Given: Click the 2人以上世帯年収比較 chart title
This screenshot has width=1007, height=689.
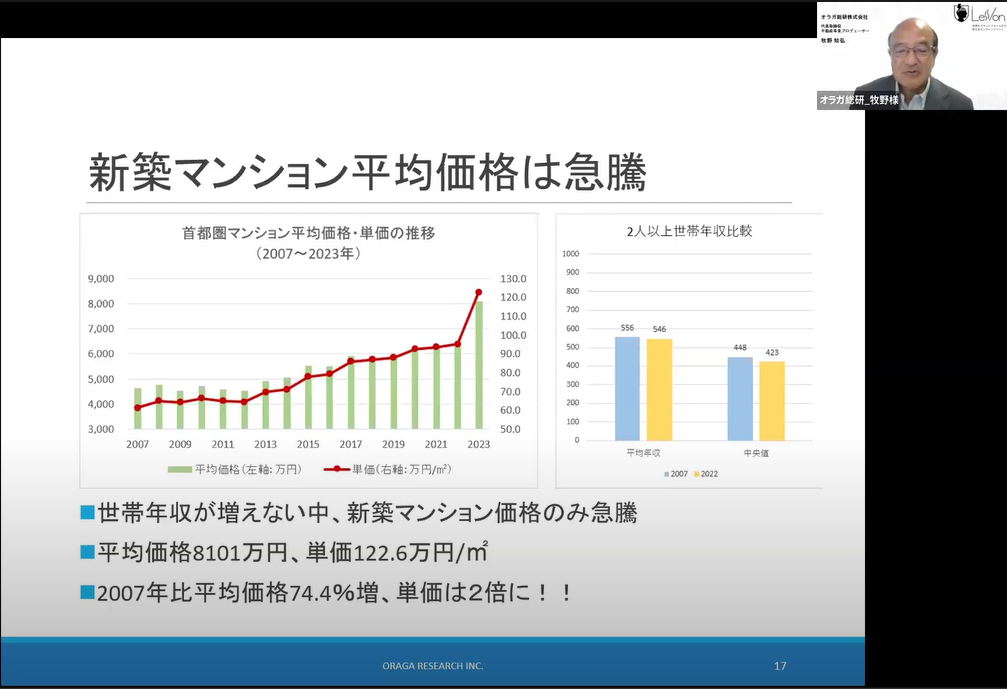Looking at the screenshot, I should (689, 231).
